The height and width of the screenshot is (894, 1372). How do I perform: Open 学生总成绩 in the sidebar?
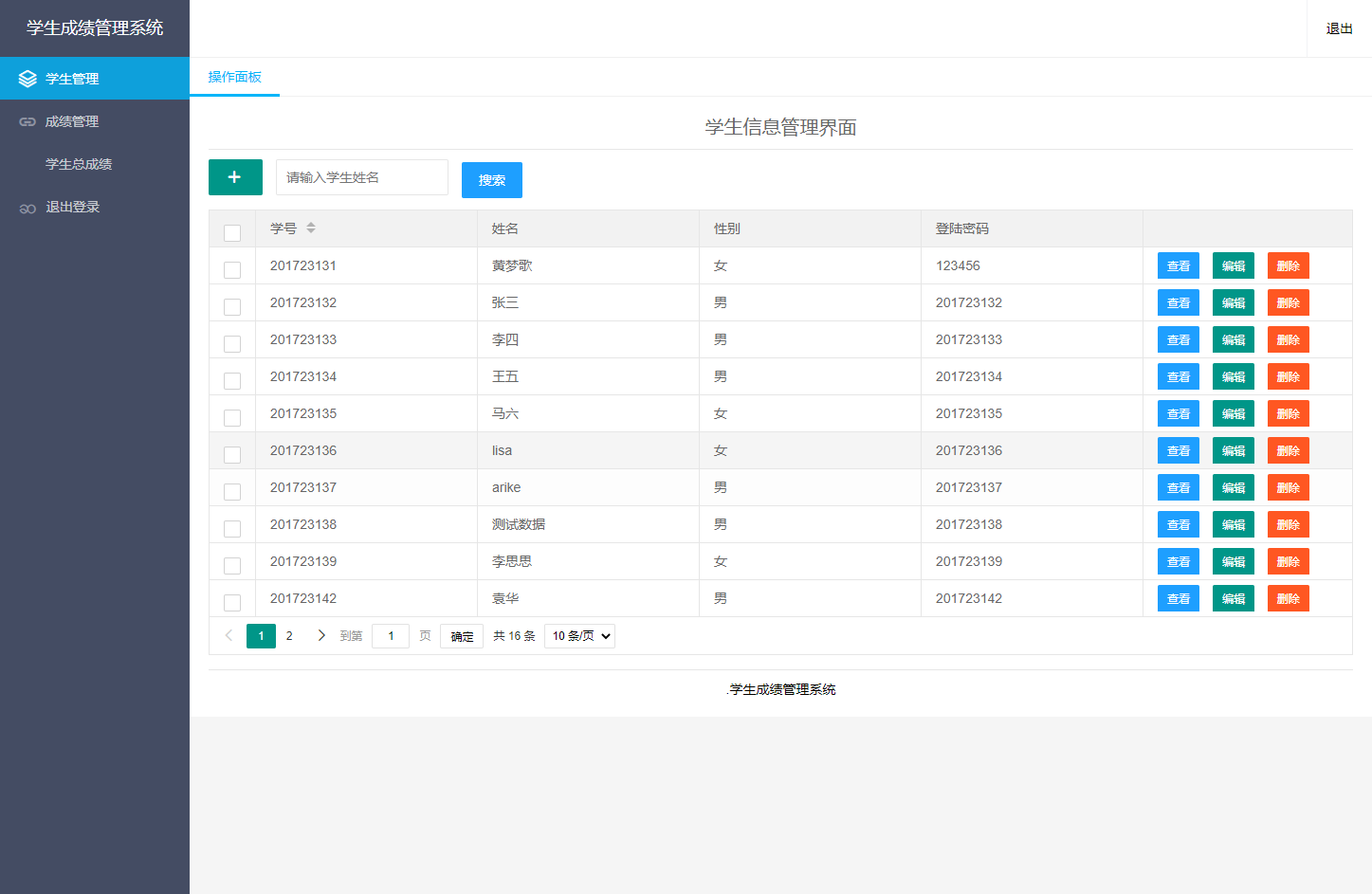tap(79, 164)
